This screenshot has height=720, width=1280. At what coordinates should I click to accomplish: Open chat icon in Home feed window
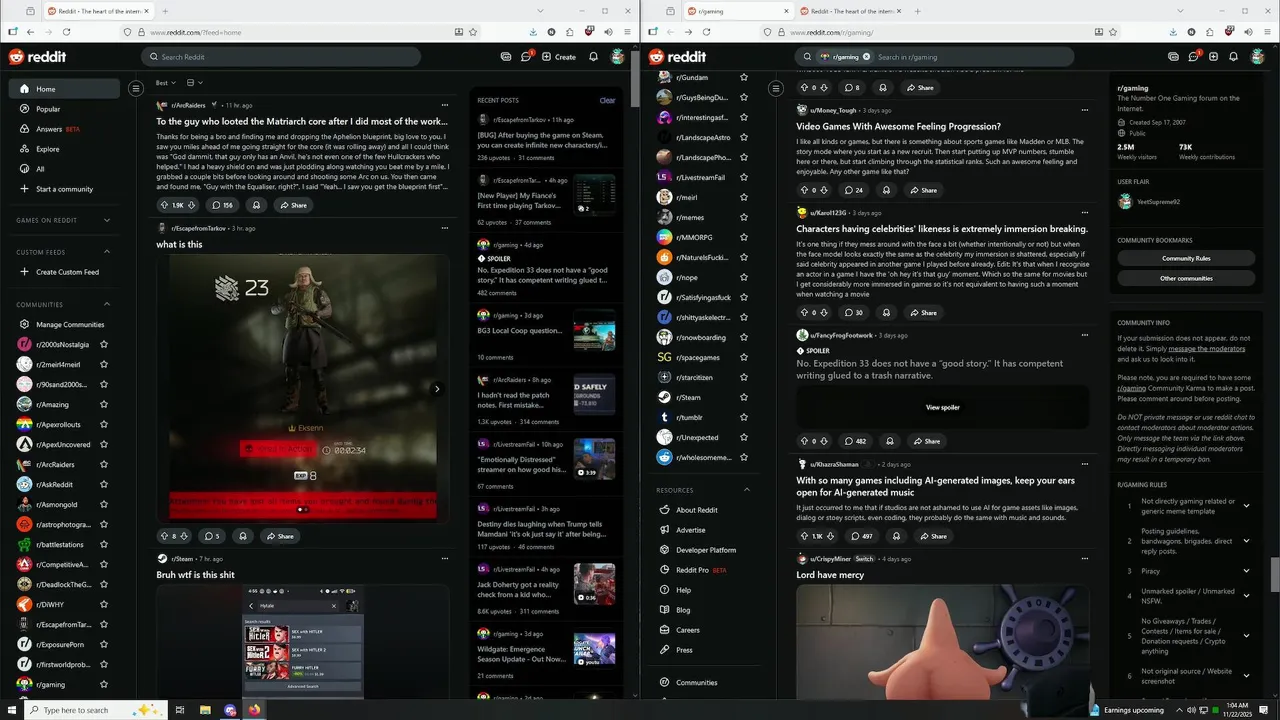click(526, 57)
